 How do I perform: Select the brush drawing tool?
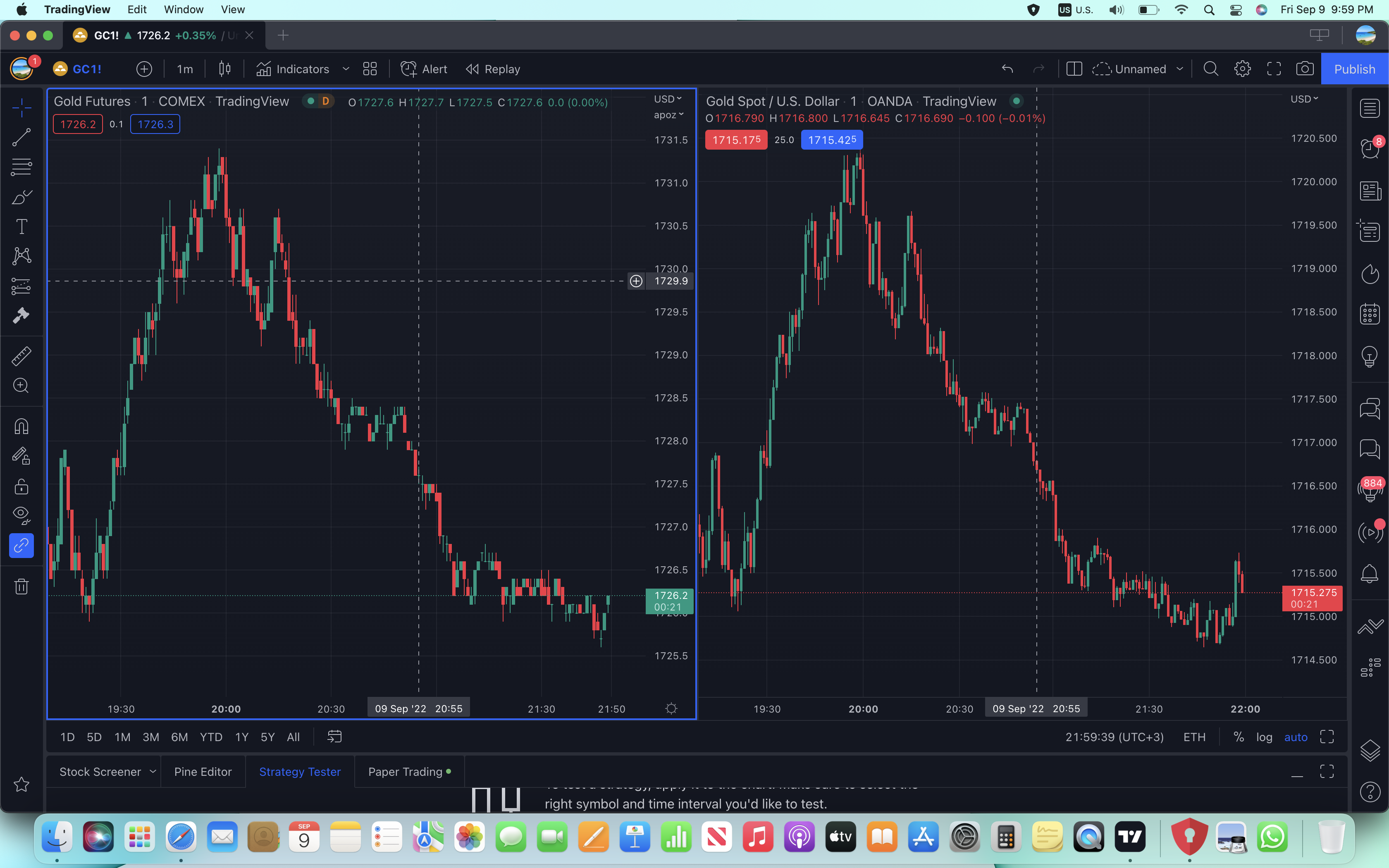click(21, 197)
